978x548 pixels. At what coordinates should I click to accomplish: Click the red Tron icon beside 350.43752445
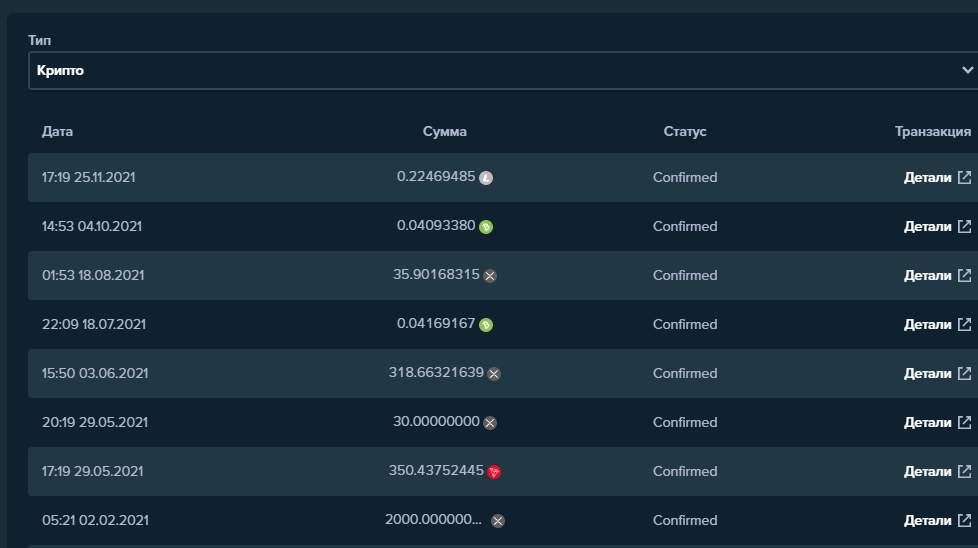[x=494, y=472]
